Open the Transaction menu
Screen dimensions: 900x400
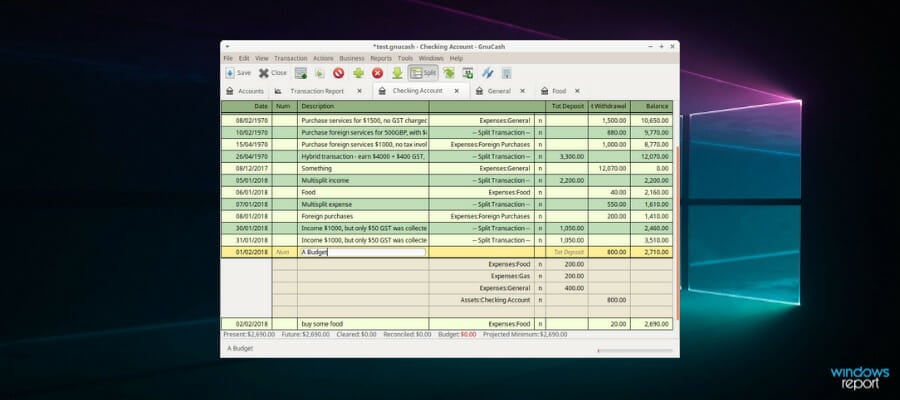pyautogui.click(x=290, y=59)
